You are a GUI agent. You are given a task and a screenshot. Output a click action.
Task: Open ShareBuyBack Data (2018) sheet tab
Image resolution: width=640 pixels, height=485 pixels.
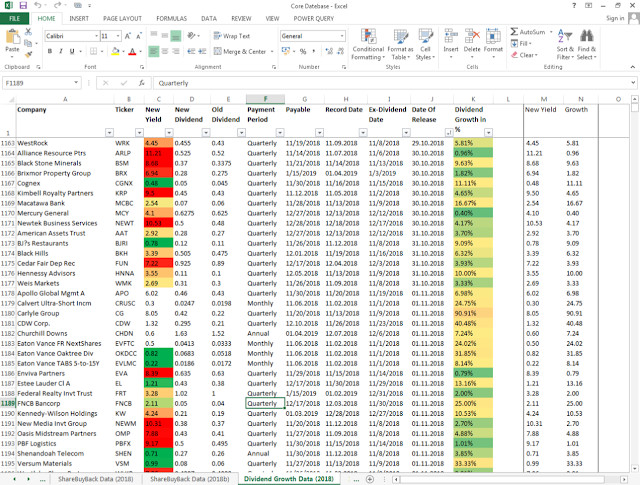(96, 479)
